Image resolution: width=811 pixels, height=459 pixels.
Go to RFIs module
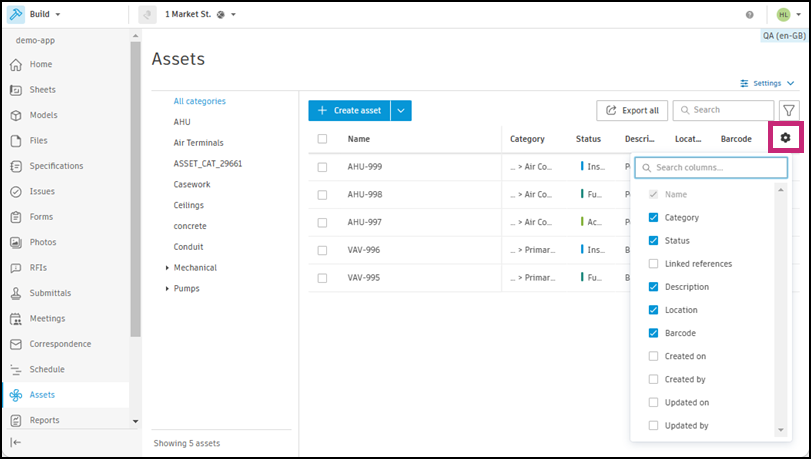(x=38, y=268)
